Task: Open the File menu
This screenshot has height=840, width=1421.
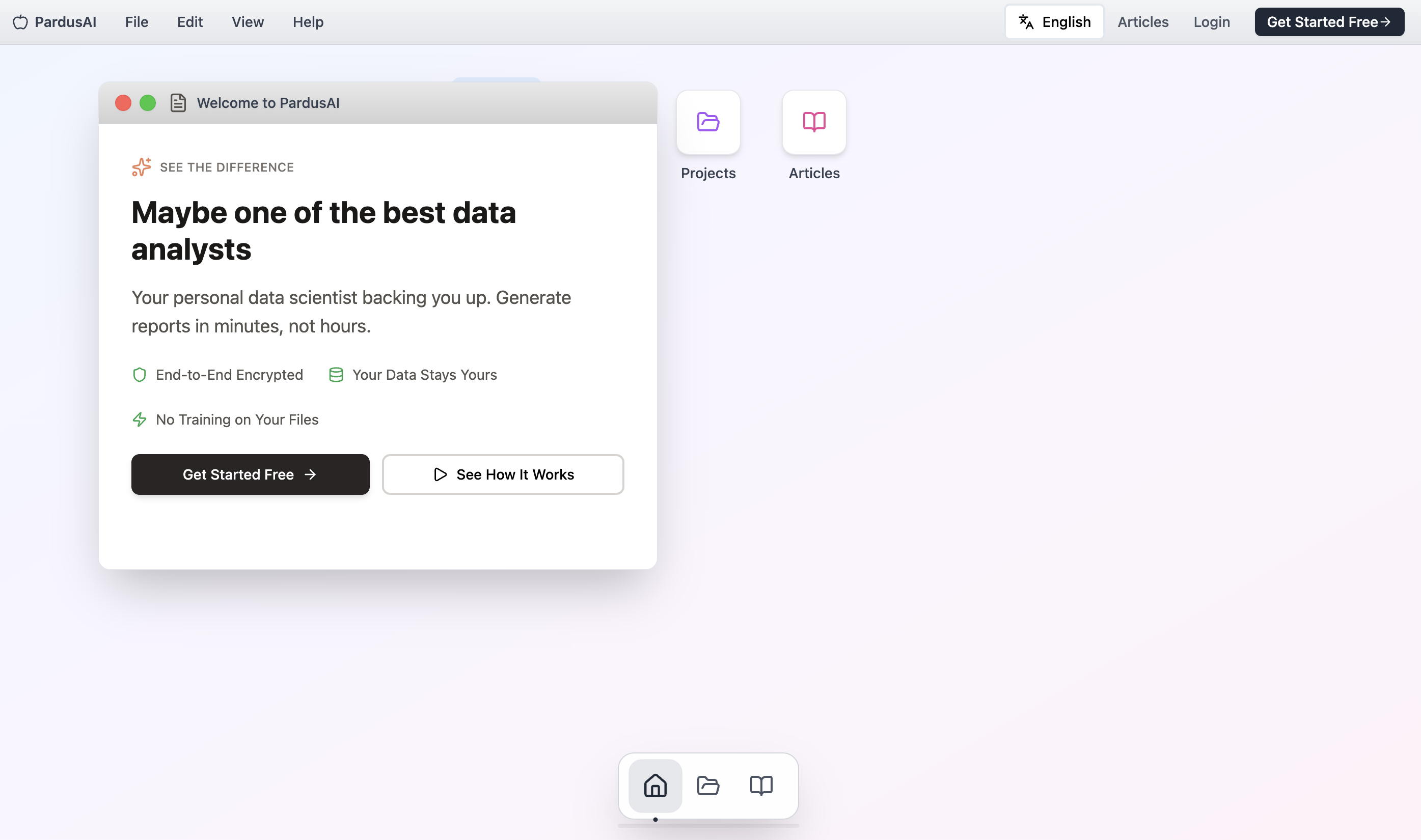Action: [x=136, y=22]
